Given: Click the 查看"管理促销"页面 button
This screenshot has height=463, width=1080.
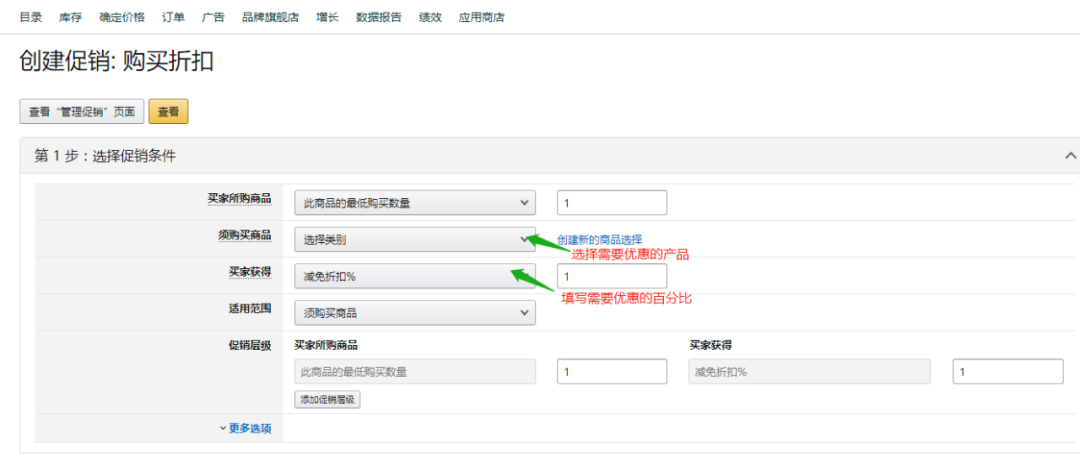Looking at the screenshot, I should (x=81, y=112).
